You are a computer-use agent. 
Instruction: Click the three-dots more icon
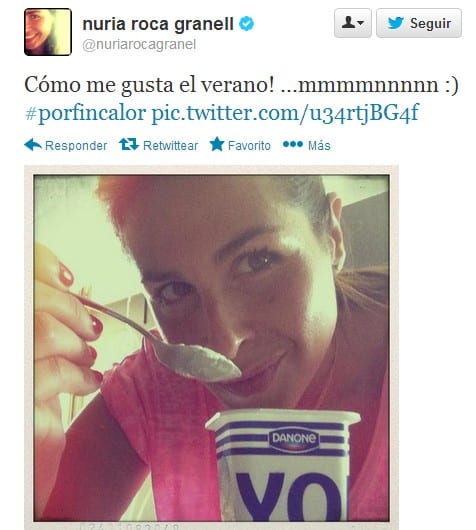coord(293,144)
